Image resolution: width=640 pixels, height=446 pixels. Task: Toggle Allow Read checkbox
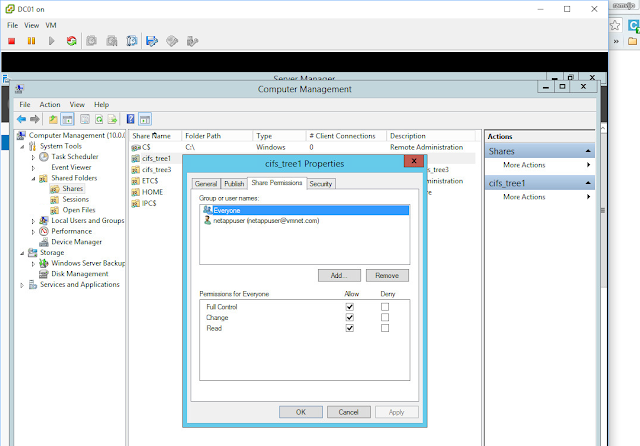(x=349, y=328)
